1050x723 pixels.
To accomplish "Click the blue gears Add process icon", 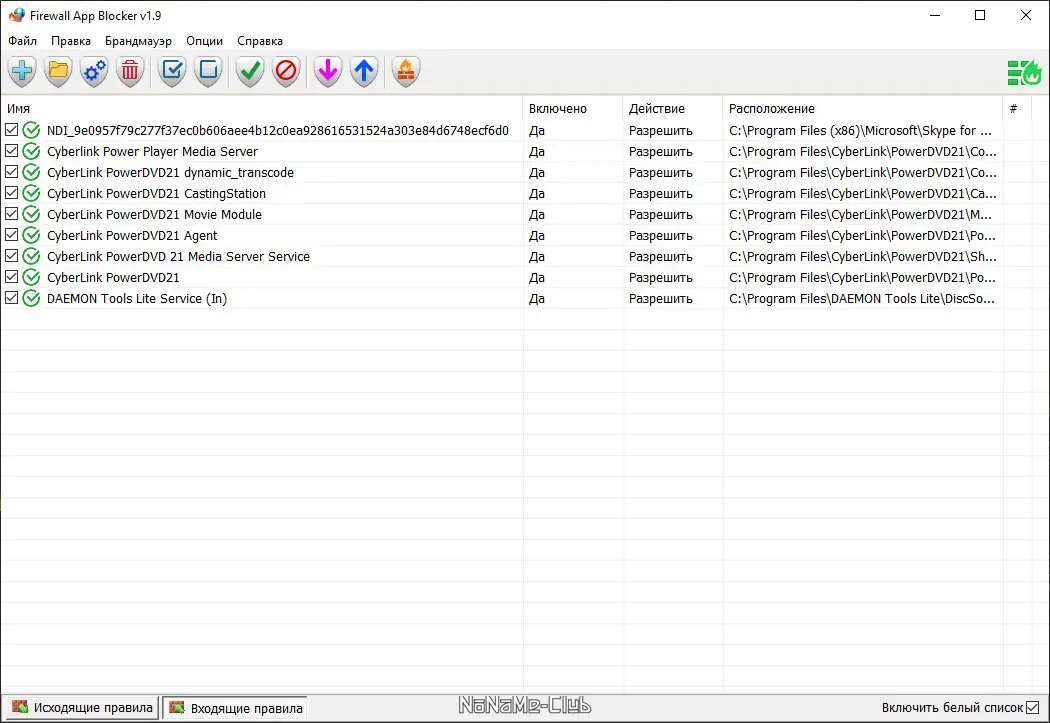I will (x=94, y=71).
